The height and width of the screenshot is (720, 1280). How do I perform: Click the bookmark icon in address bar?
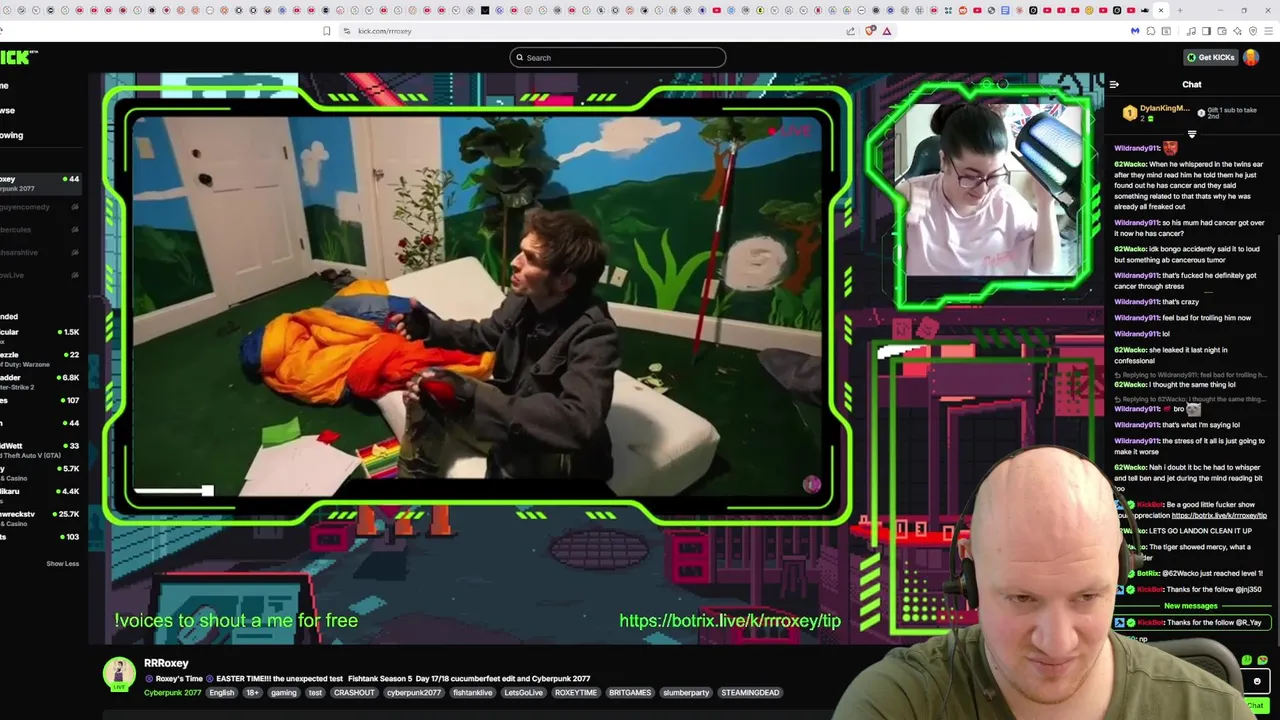326,31
